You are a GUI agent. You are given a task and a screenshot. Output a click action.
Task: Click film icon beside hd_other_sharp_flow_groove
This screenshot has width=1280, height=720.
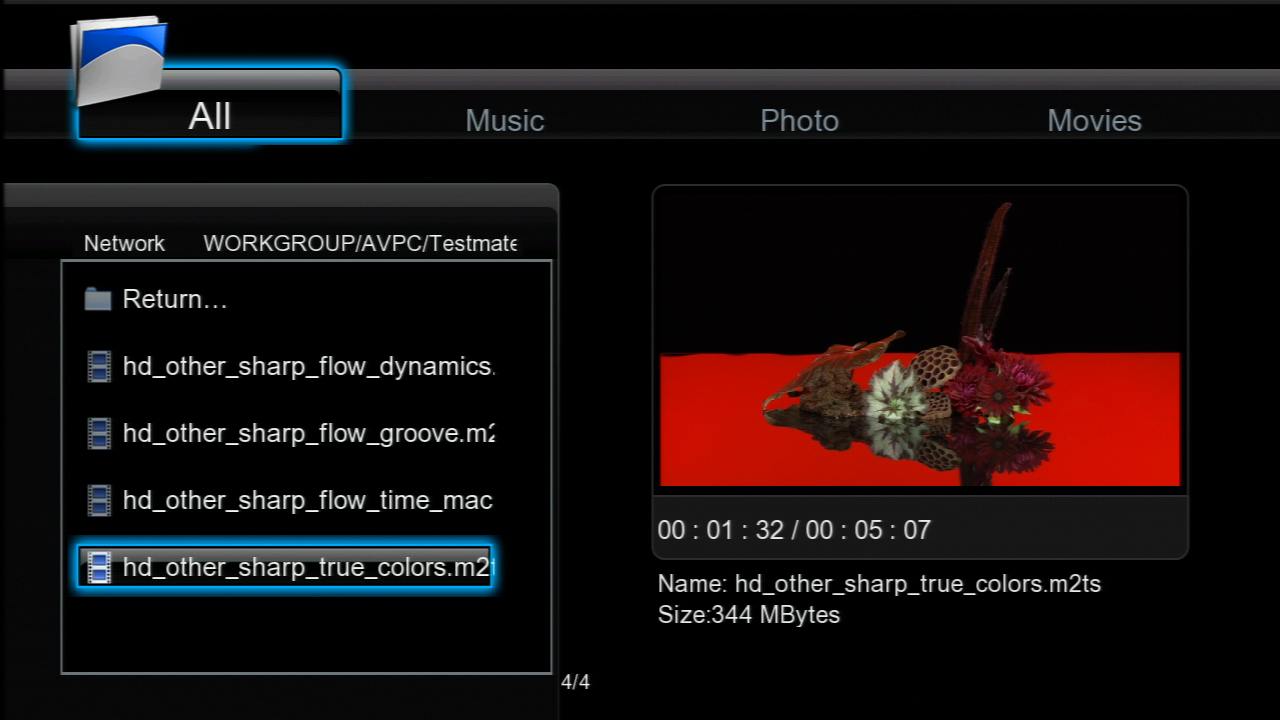pyautogui.click(x=99, y=434)
